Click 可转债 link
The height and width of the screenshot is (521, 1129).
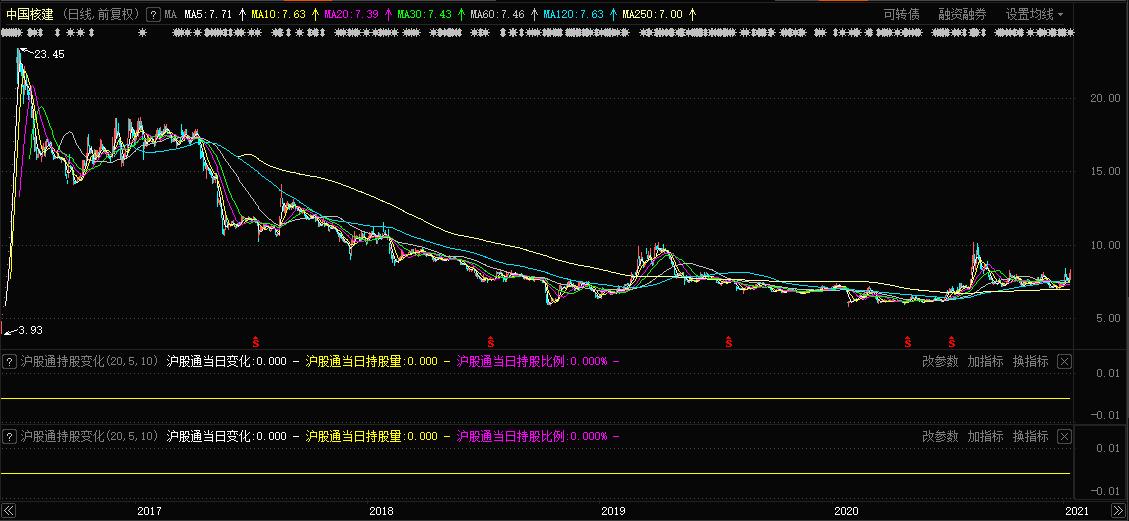click(x=901, y=14)
